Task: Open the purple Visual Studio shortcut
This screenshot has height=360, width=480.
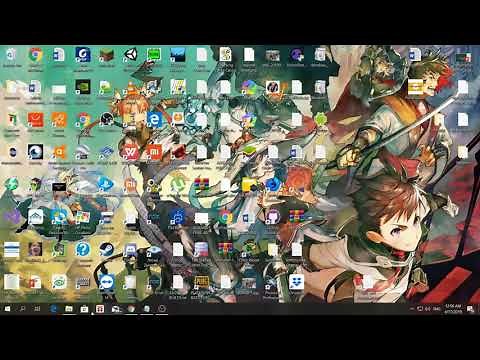Action: 11,217
